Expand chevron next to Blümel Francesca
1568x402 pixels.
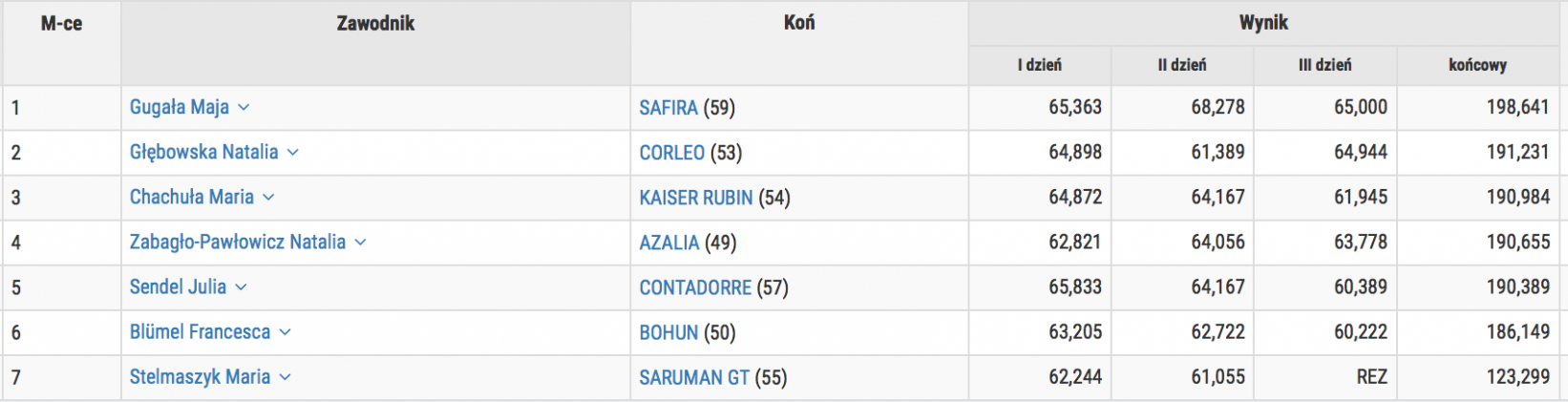tap(285, 332)
